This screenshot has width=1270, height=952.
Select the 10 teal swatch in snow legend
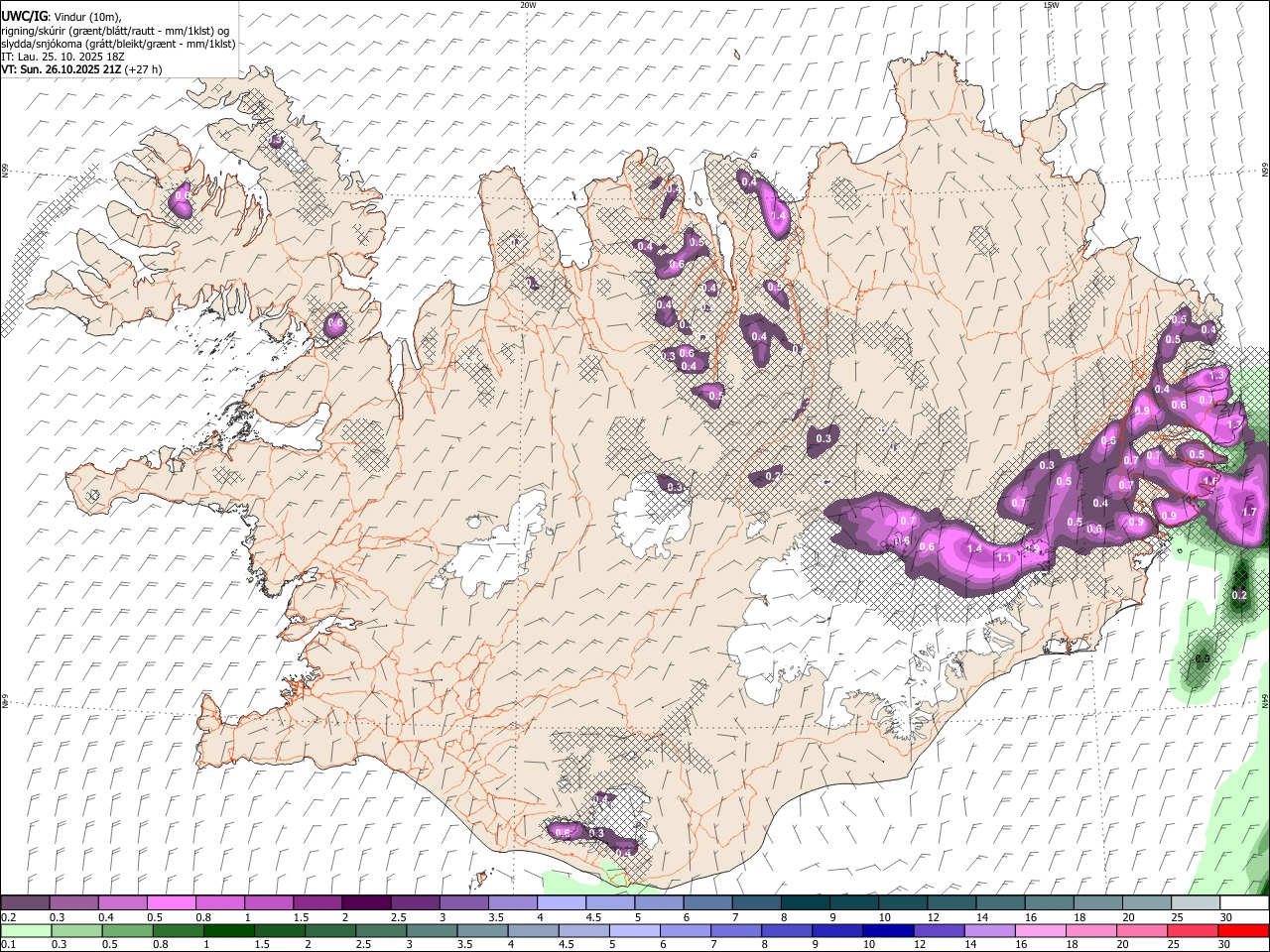(904, 902)
